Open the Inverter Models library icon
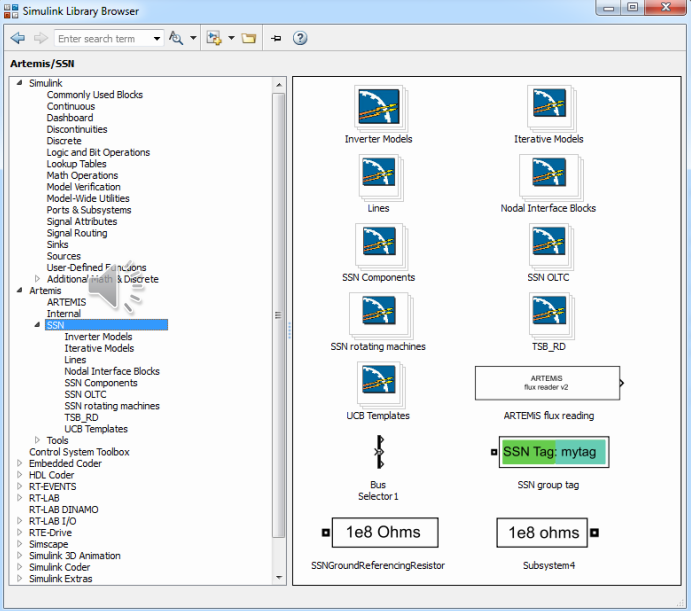This screenshot has height=611, width=691. pyautogui.click(x=379, y=107)
